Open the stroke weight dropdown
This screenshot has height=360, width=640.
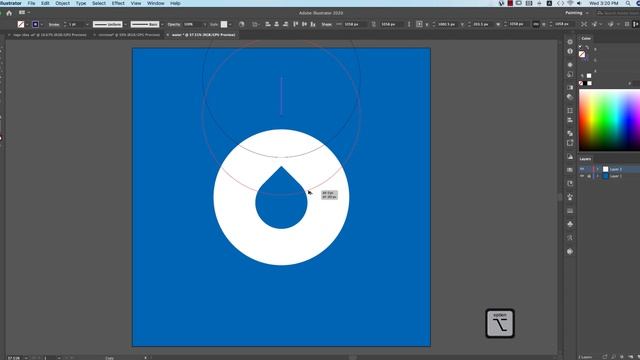(87, 24)
